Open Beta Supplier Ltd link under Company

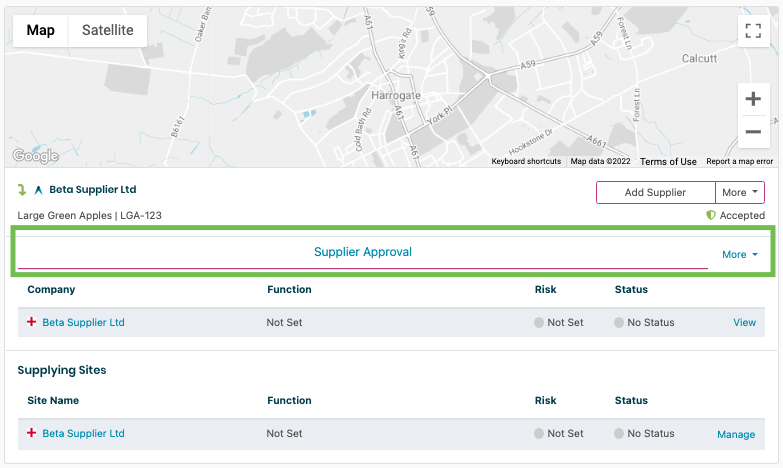[x=83, y=323]
